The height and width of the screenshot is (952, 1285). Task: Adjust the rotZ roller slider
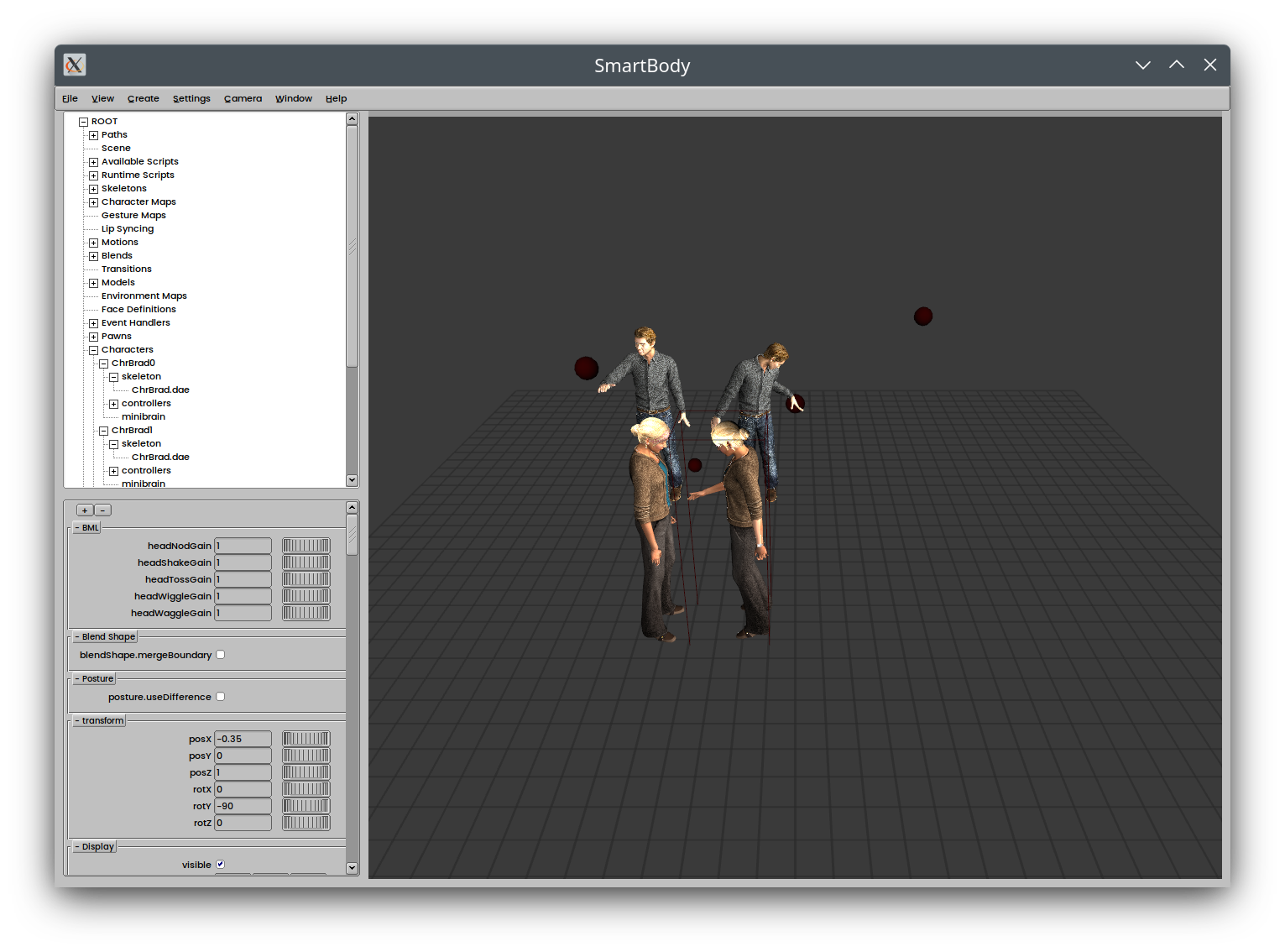(x=306, y=823)
